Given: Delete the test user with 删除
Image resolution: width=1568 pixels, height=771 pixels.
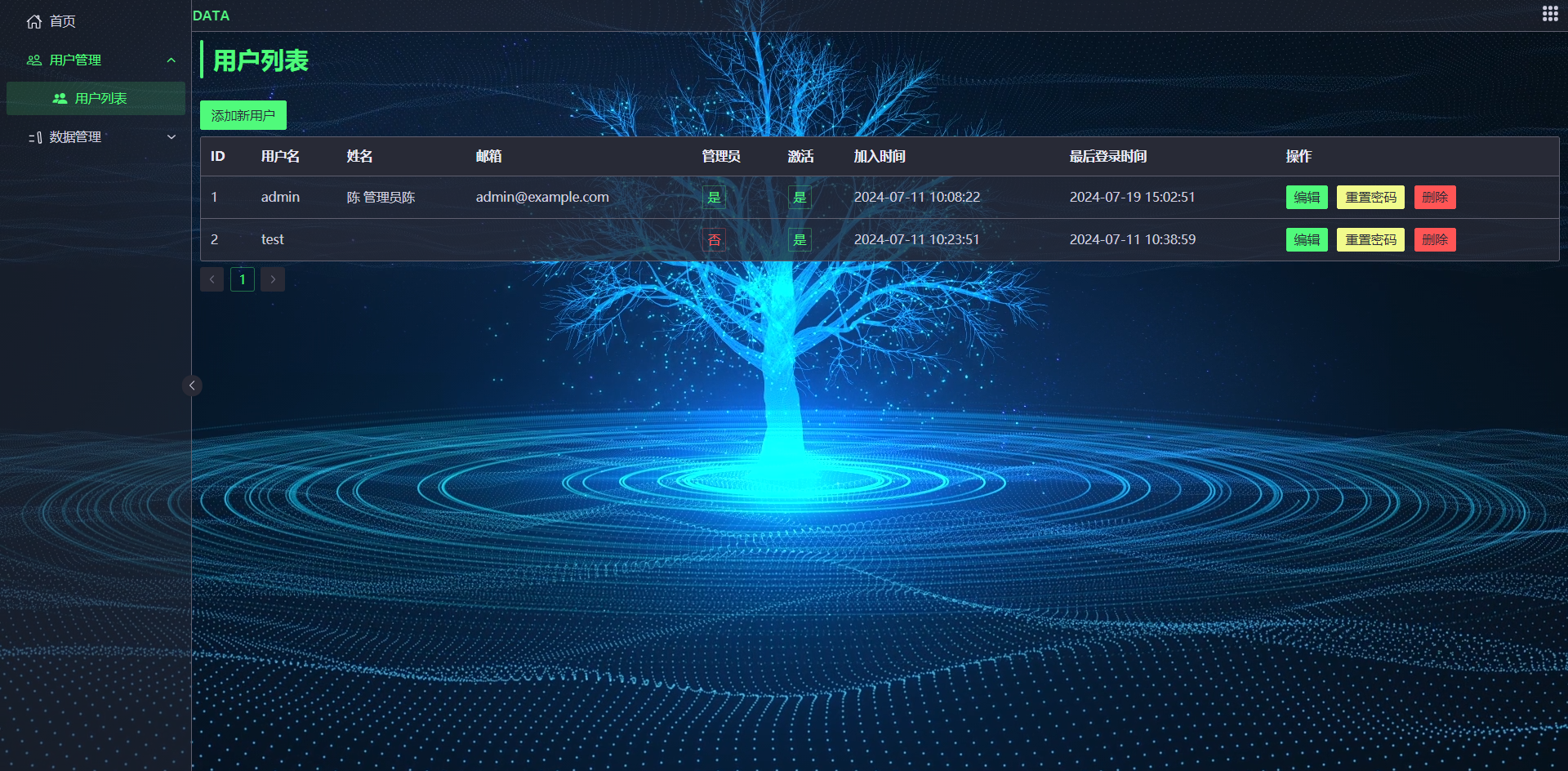Looking at the screenshot, I should [x=1435, y=239].
